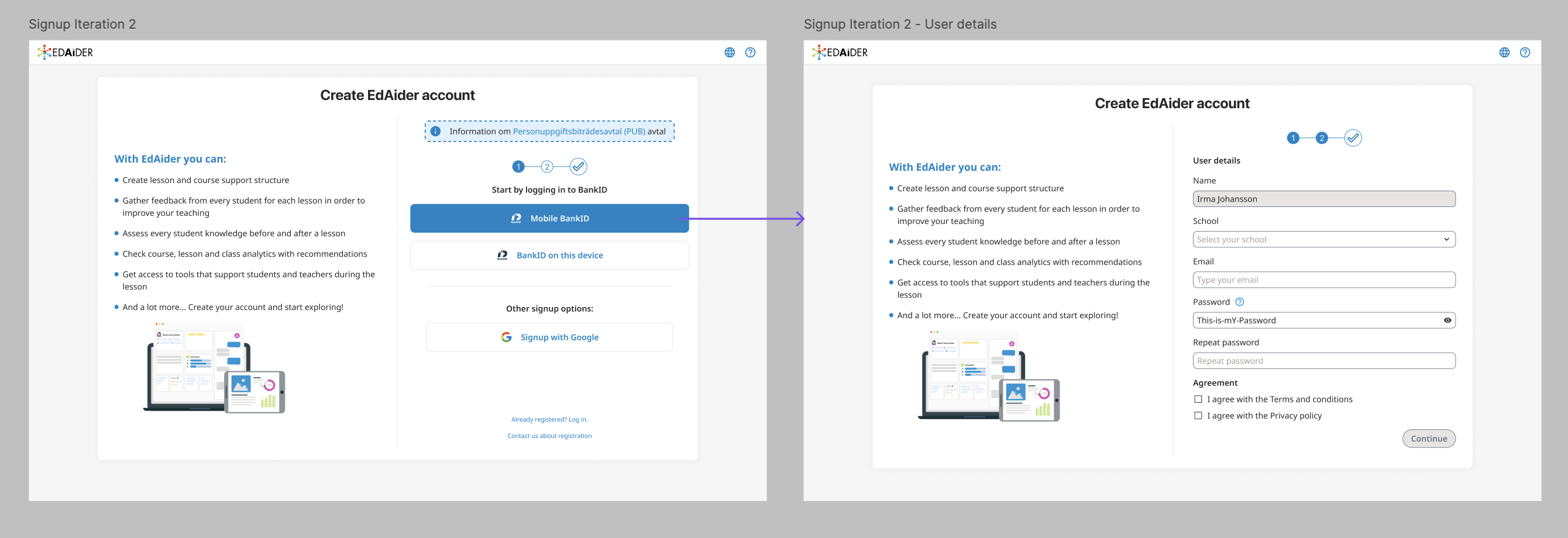The height and width of the screenshot is (538, 1568).
Task: Click 'User details' heading text
Action: [x=1216, y=161]
